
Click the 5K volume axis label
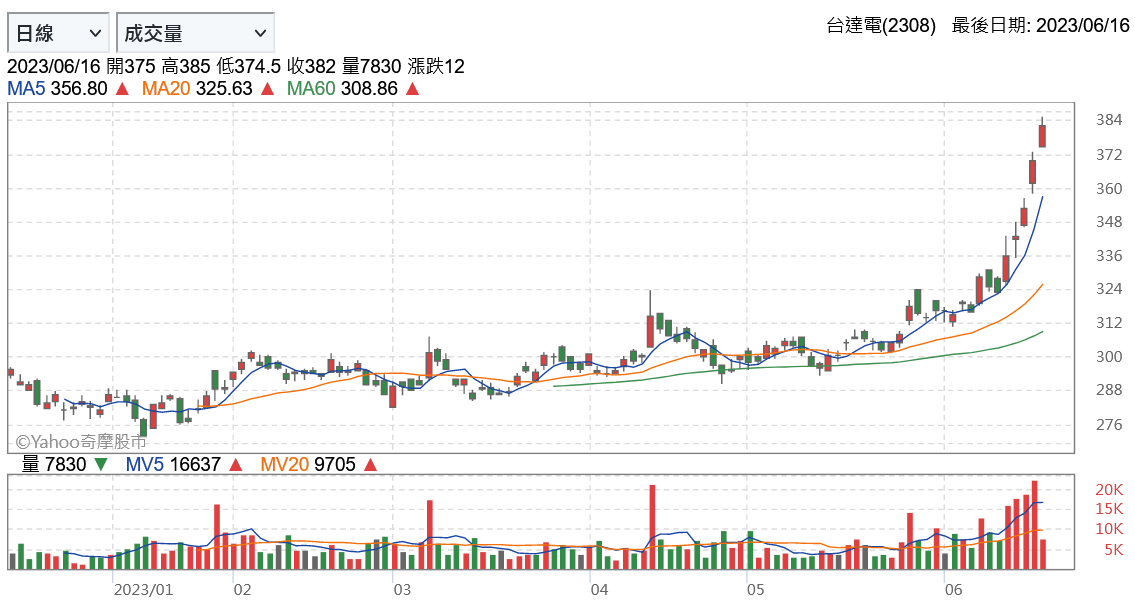tap(1113, 550)
